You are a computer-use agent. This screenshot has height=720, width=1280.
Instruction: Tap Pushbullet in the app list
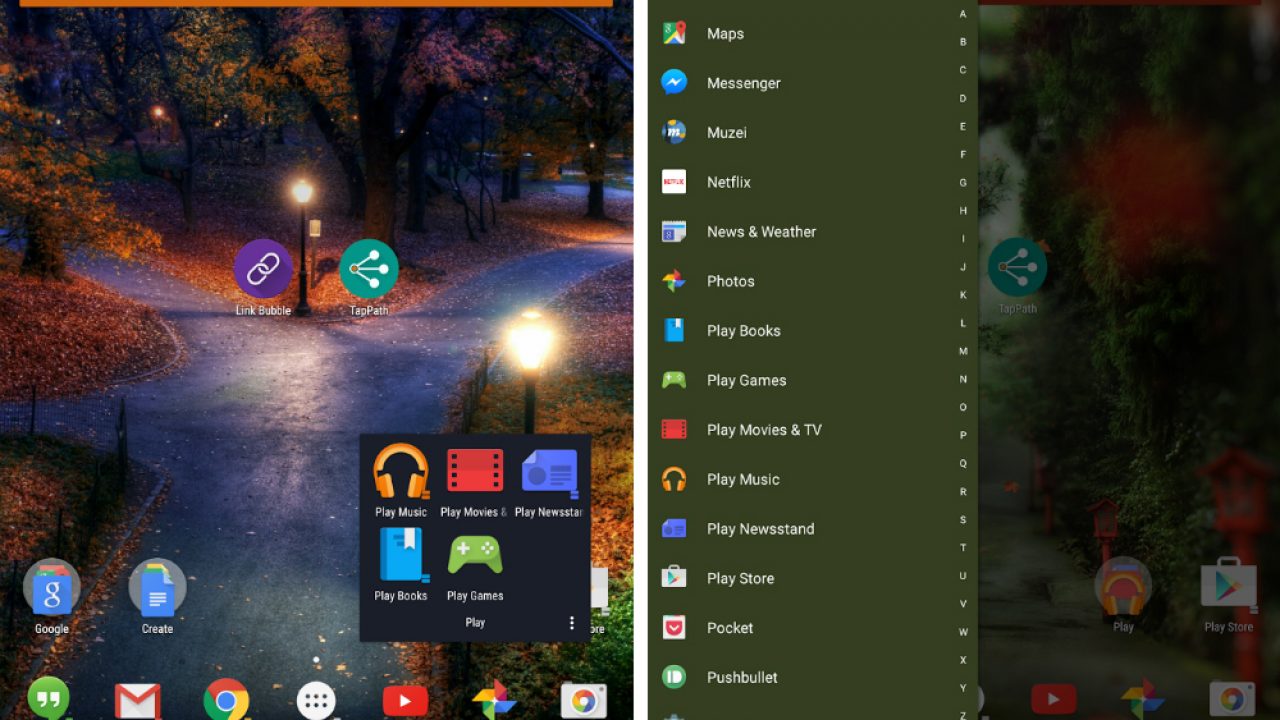741,677
